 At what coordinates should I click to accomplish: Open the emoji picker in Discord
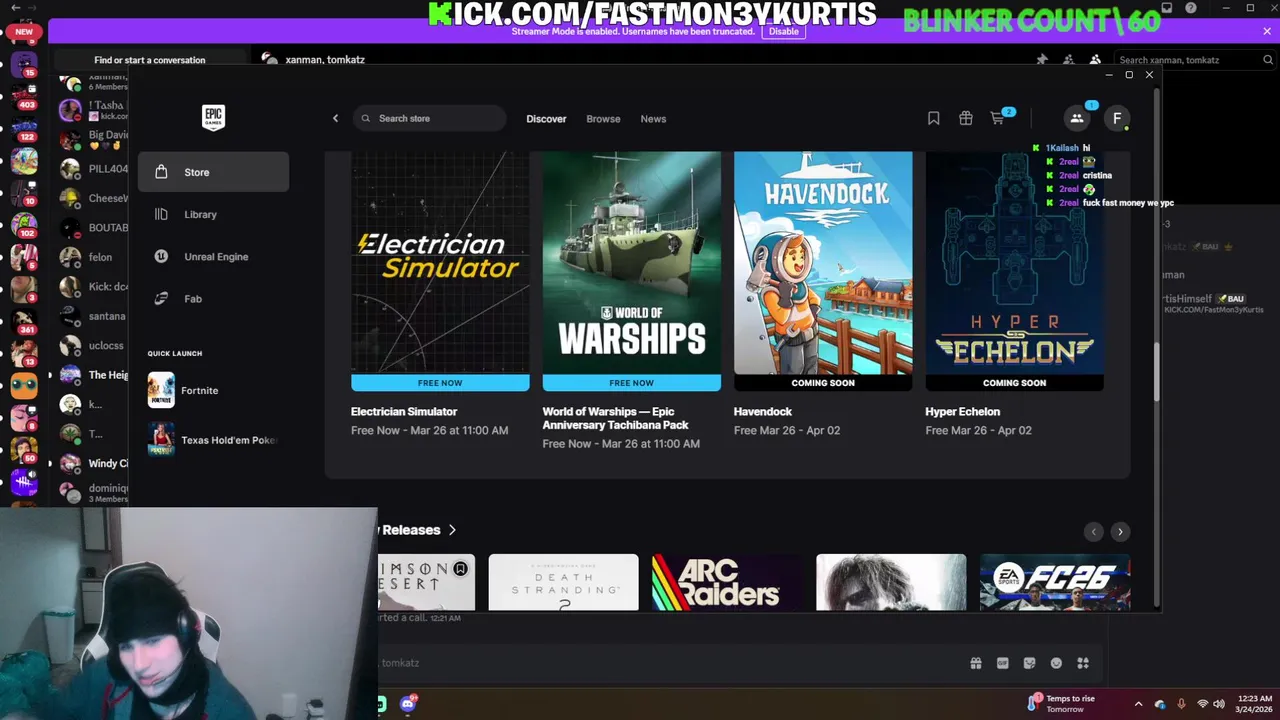(x=1056, y=663)
